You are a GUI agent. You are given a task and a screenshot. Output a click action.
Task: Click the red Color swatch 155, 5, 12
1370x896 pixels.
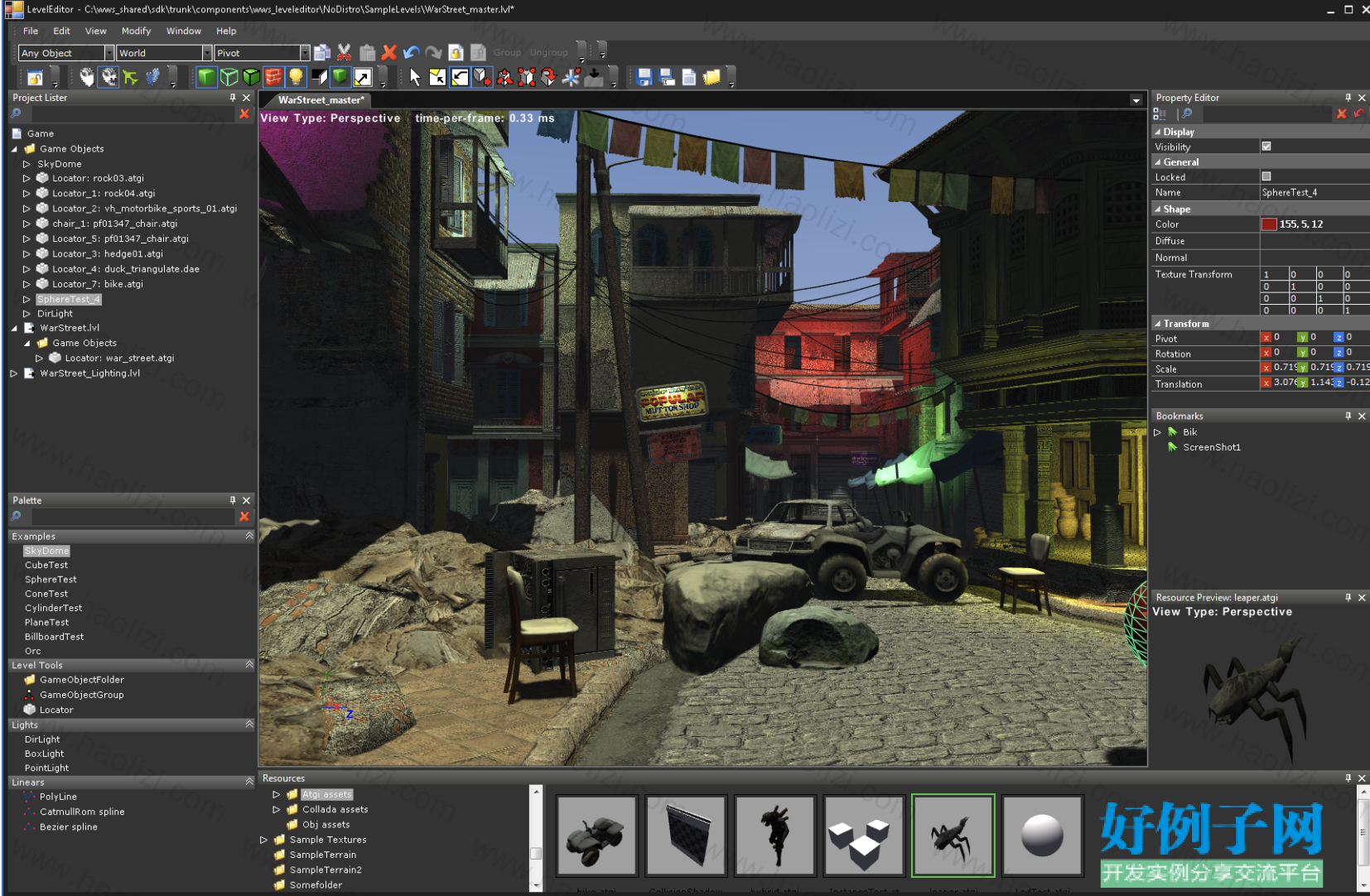(x=1269, y=224)
